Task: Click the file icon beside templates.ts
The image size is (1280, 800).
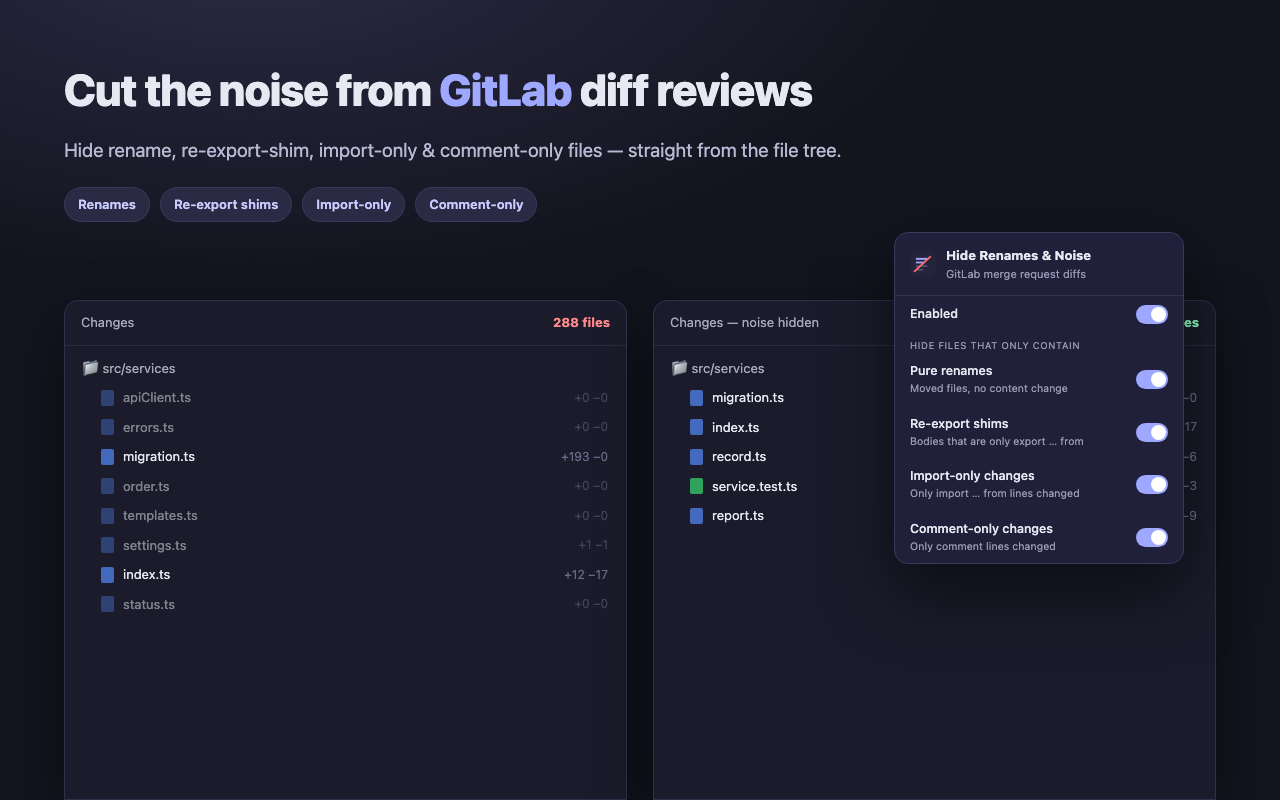Action: point(107,516)
